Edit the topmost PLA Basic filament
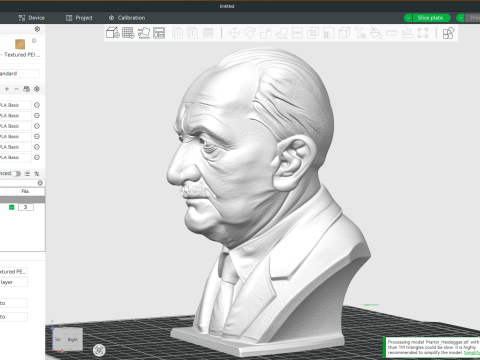The height and width of the screenshot is (360, 480). pyautogui.click(x=37, y=105)
